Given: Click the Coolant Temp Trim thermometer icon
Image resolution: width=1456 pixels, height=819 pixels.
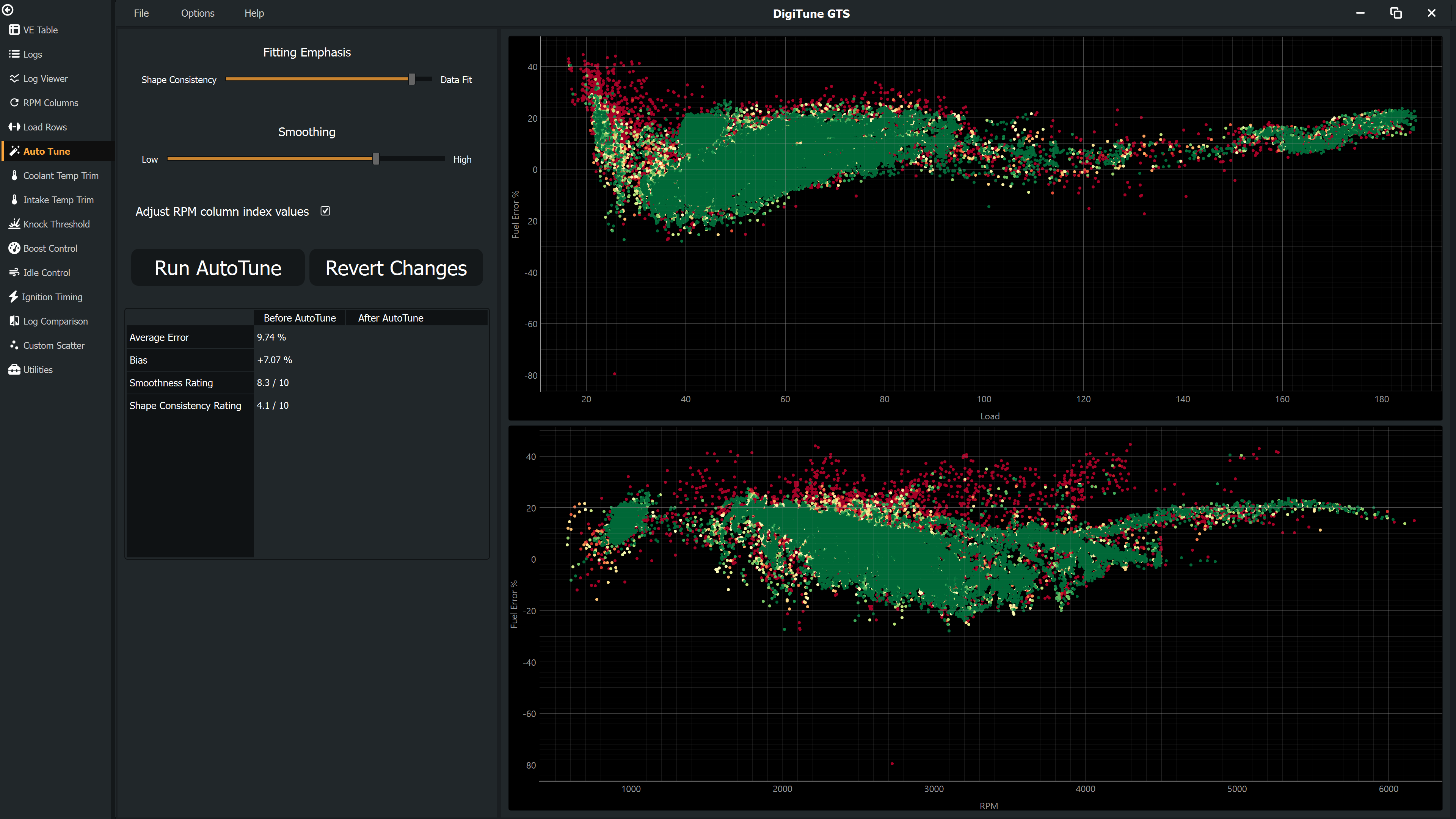Looking at the screenshot, I should (x=14, y=175).
